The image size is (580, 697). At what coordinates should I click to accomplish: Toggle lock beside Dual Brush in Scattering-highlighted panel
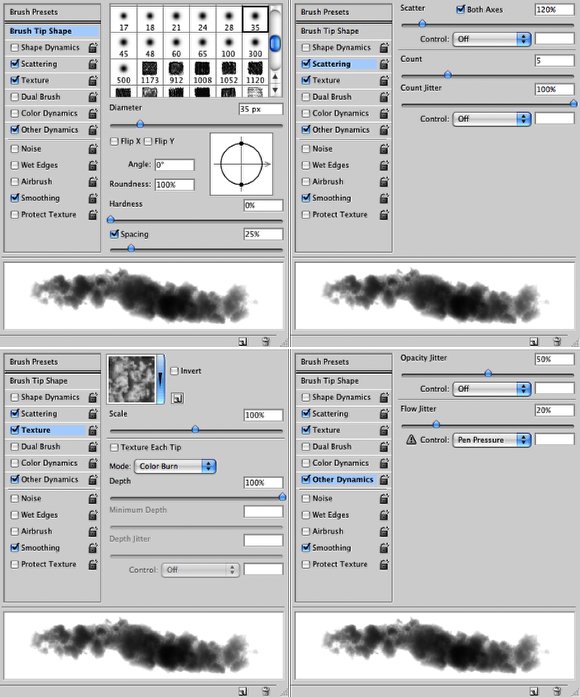(x=384, y=96)
